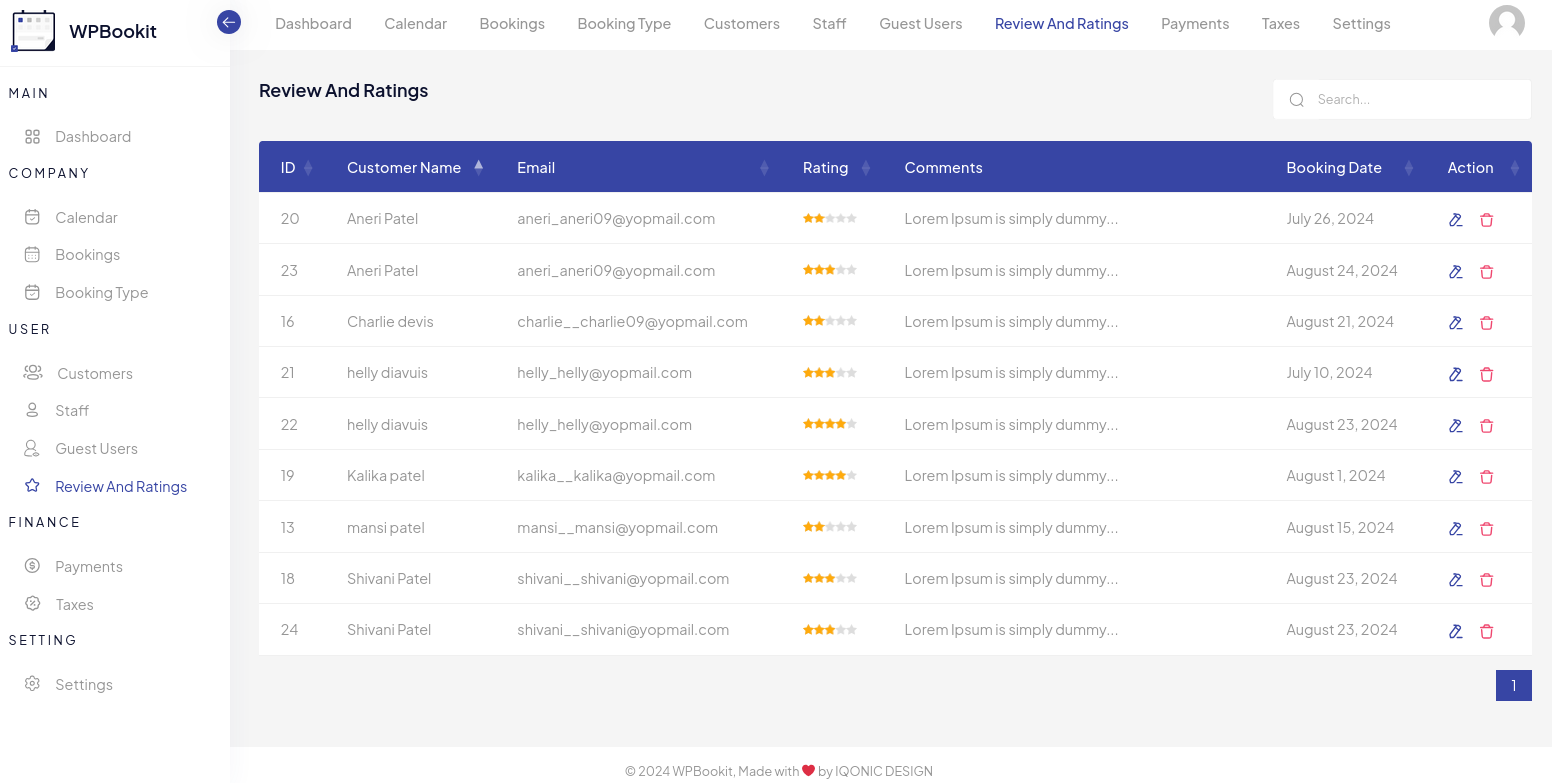Click the delete trash icon for ID 24
The width and height of the screenshot is (1552, 783).
tap(1487, 631)
